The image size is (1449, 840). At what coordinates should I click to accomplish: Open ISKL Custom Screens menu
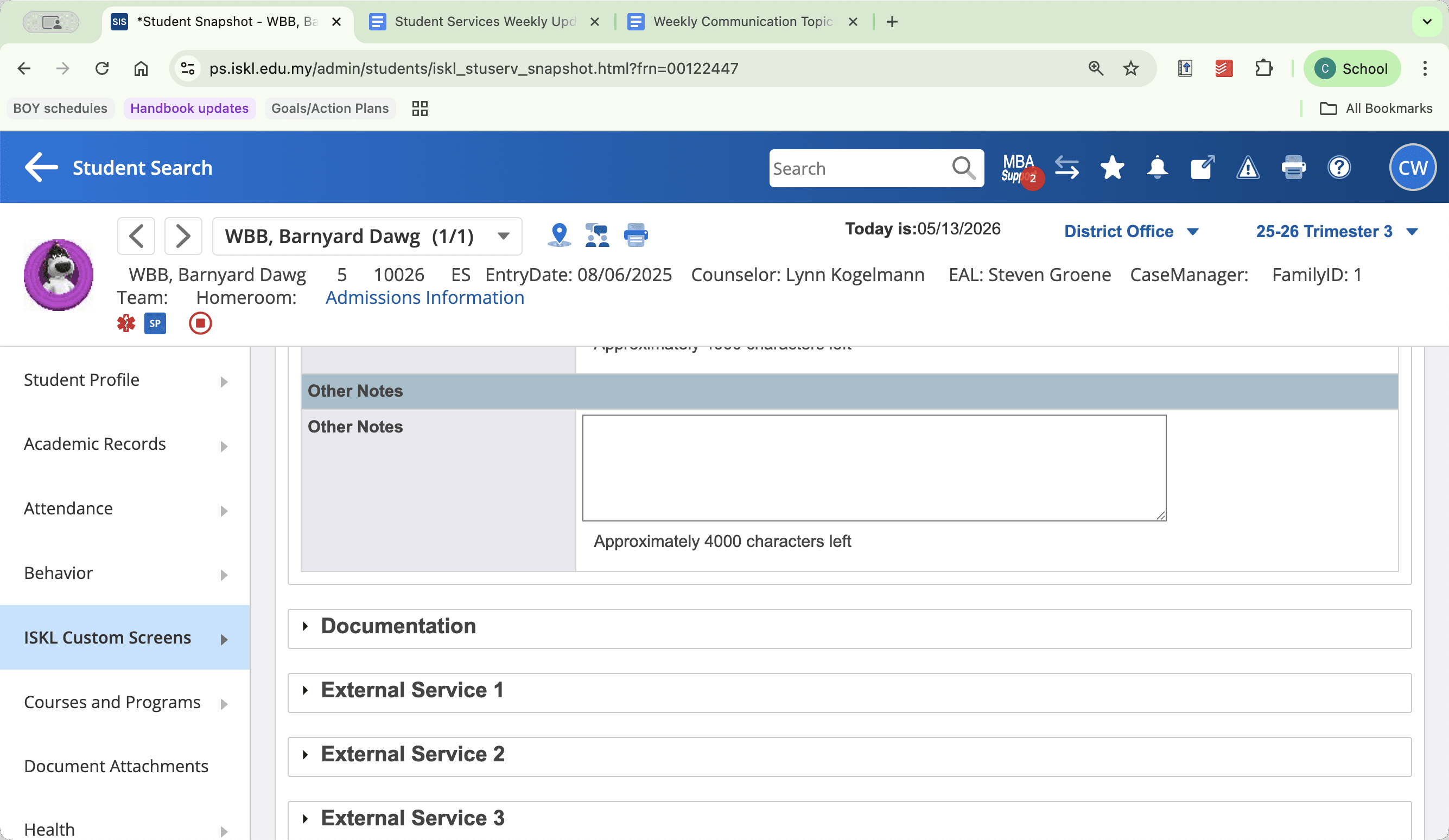click(125, 638)
